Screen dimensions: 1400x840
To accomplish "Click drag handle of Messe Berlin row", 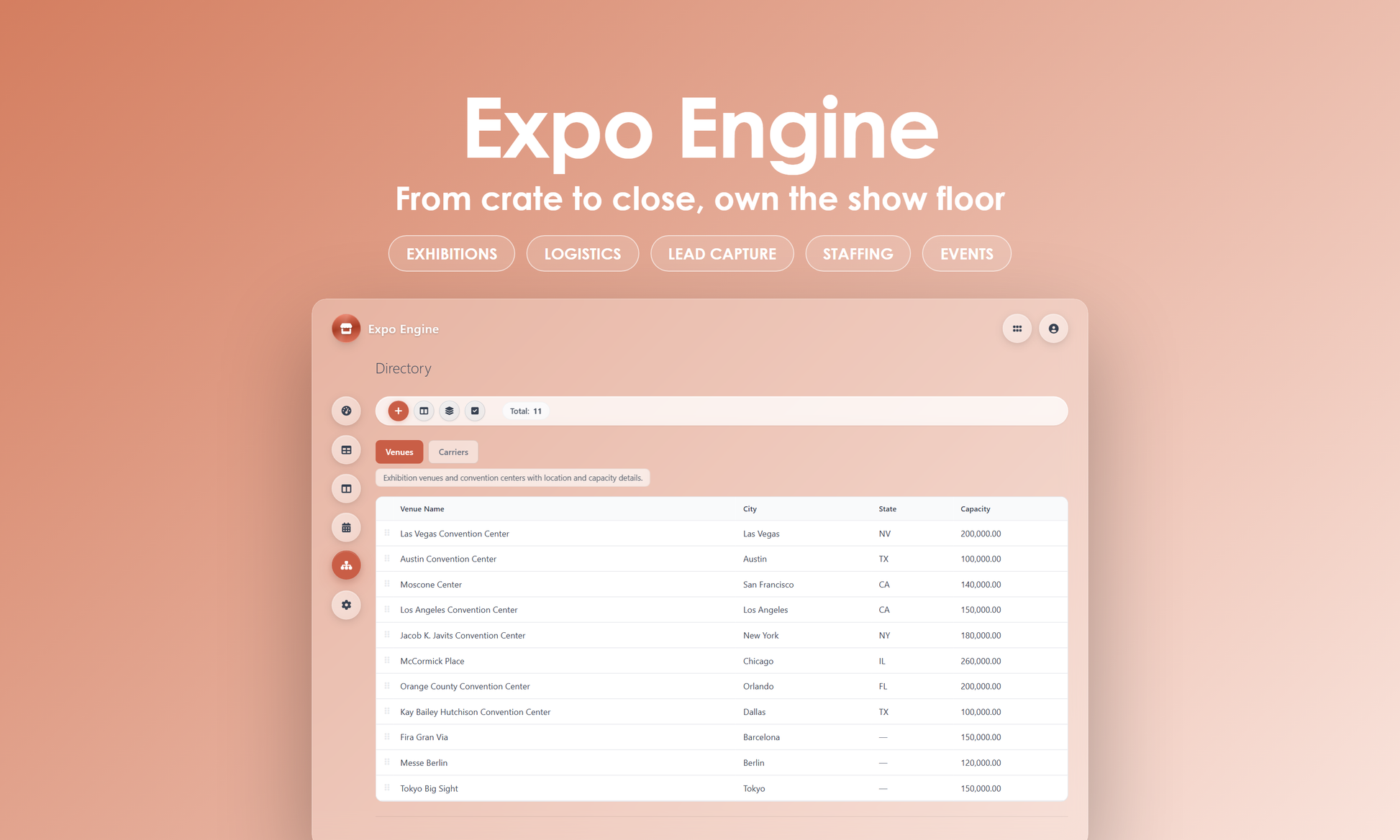I will [387, 762].
